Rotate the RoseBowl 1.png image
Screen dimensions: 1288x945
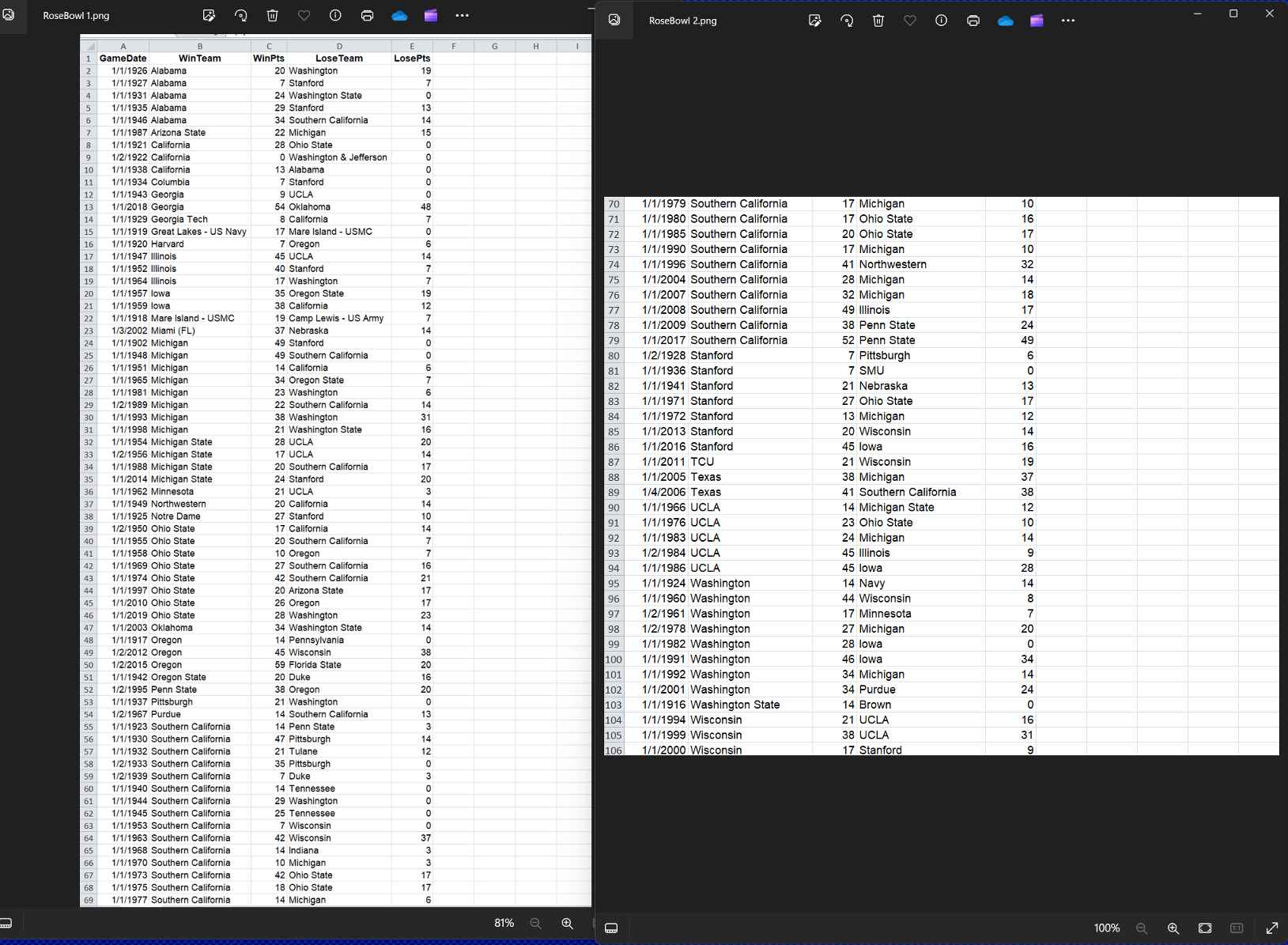tap(241, 16)
